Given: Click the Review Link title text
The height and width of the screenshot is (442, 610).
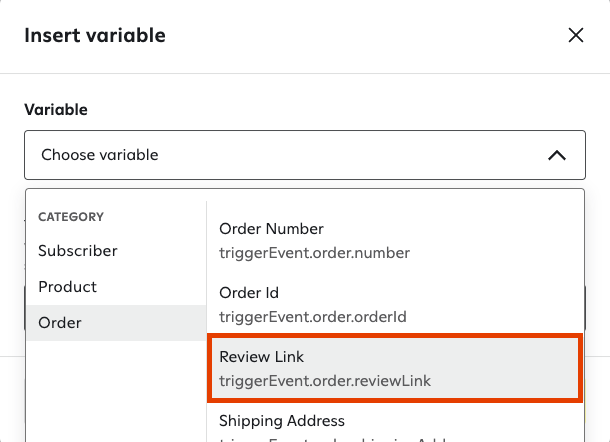Looking at the screenshot, I should [261, 356].
